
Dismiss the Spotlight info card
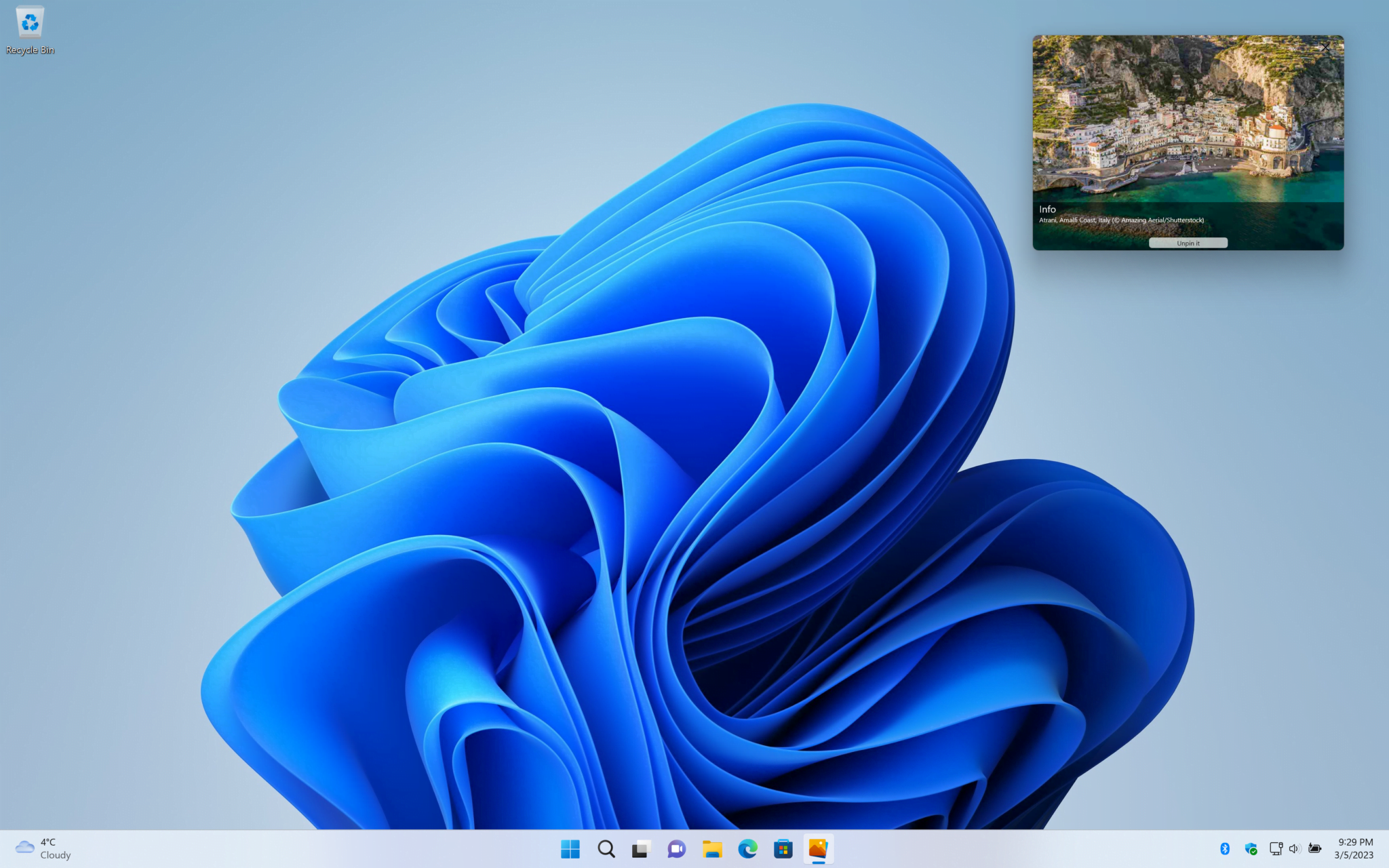pyautogui.click(x=1325, y=47)
